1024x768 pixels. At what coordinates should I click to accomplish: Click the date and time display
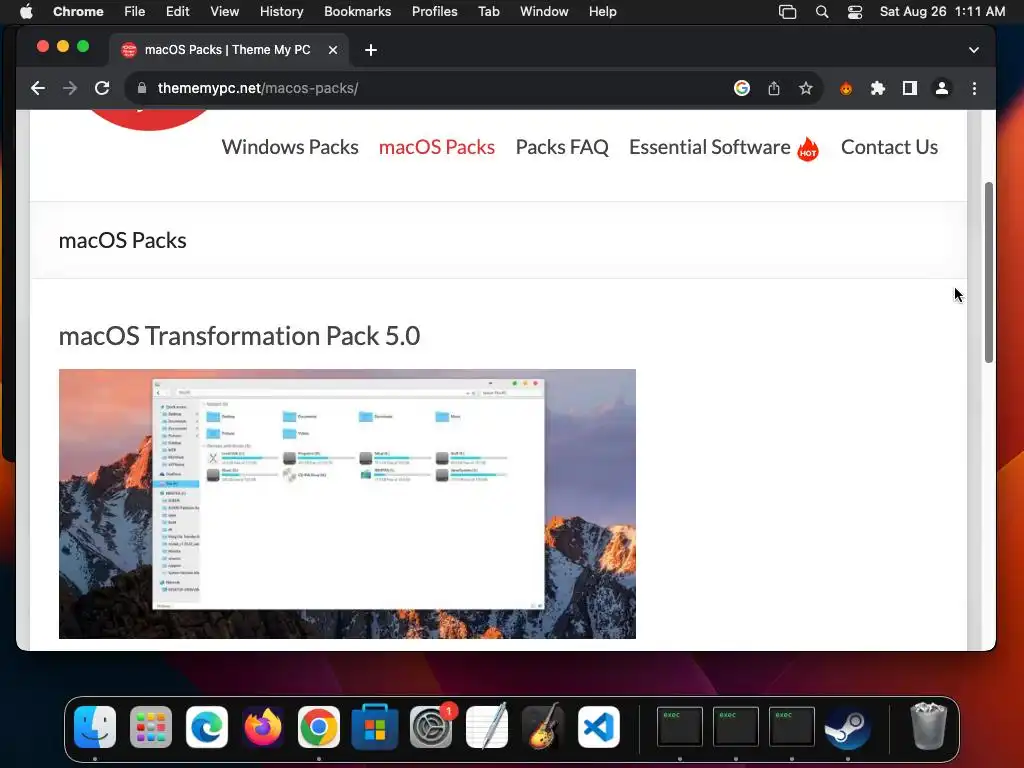click(x=942, y=11)
